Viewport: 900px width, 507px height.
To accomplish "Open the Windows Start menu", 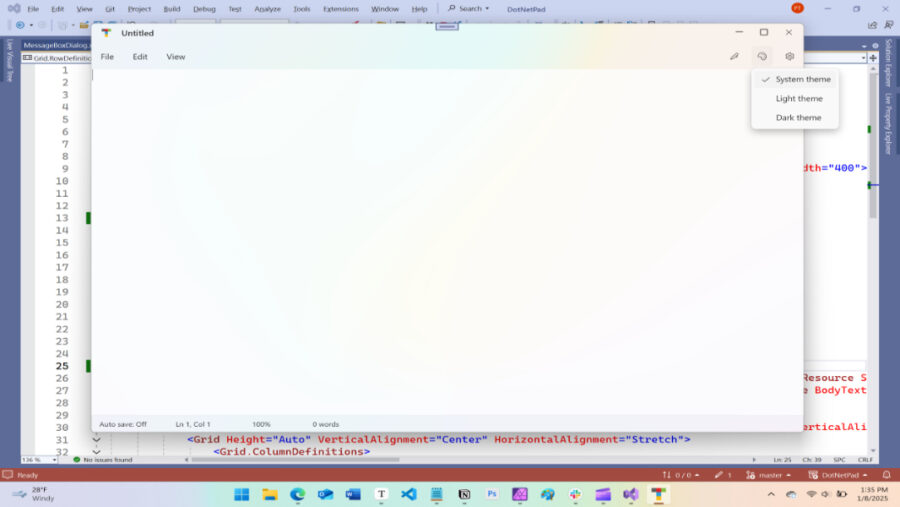I will click(242, 494).
